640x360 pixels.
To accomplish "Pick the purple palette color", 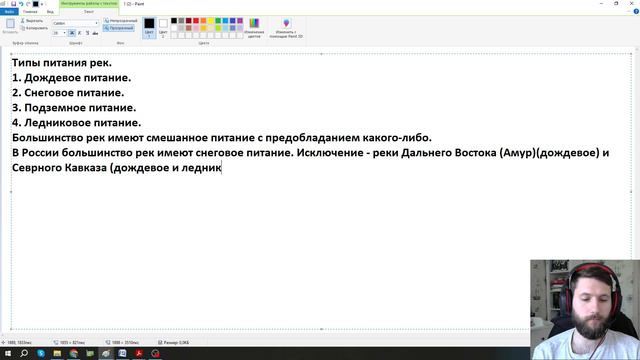I will click(x=240, y=21).
